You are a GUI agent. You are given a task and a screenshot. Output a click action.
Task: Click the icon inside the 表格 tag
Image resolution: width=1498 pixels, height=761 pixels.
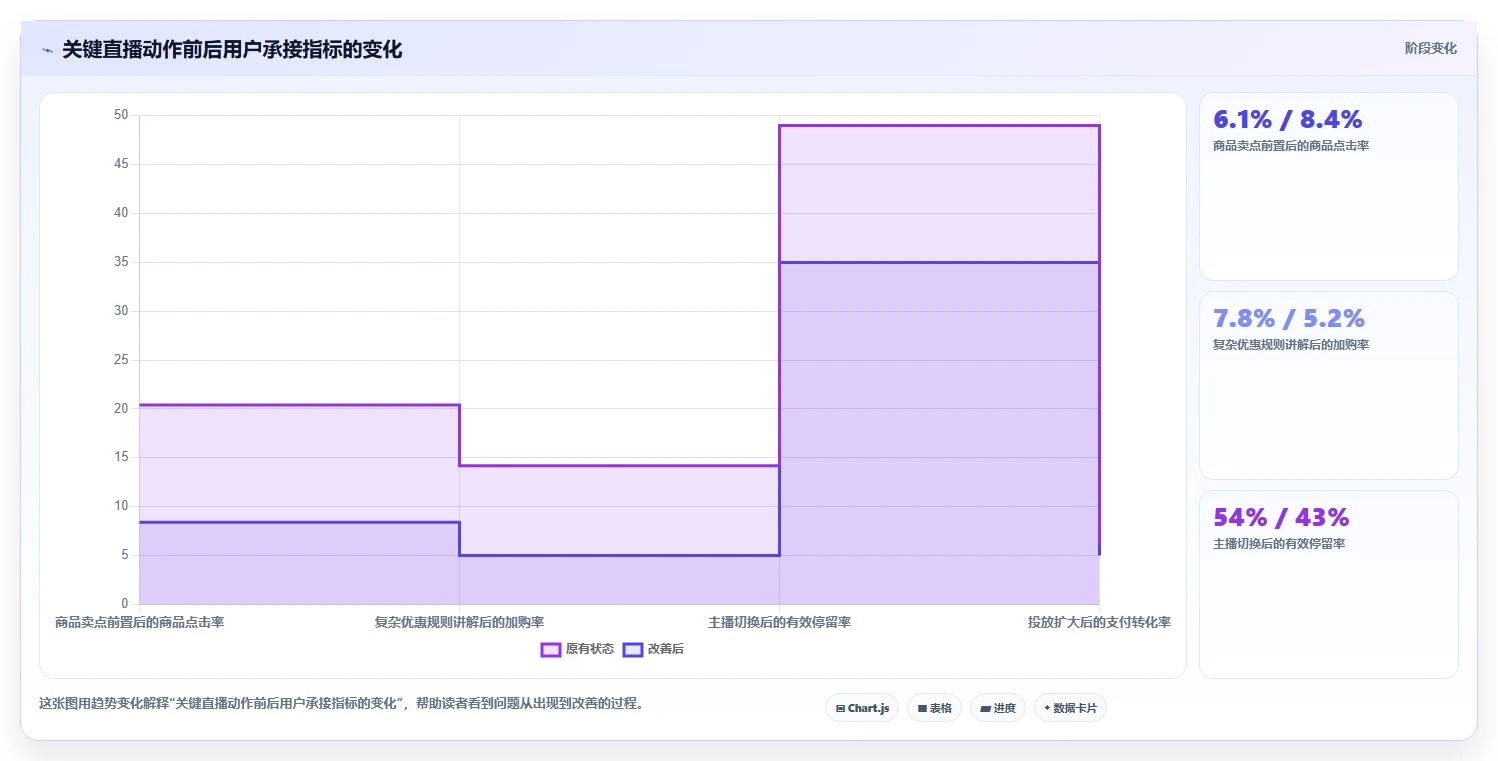[922, 708]
